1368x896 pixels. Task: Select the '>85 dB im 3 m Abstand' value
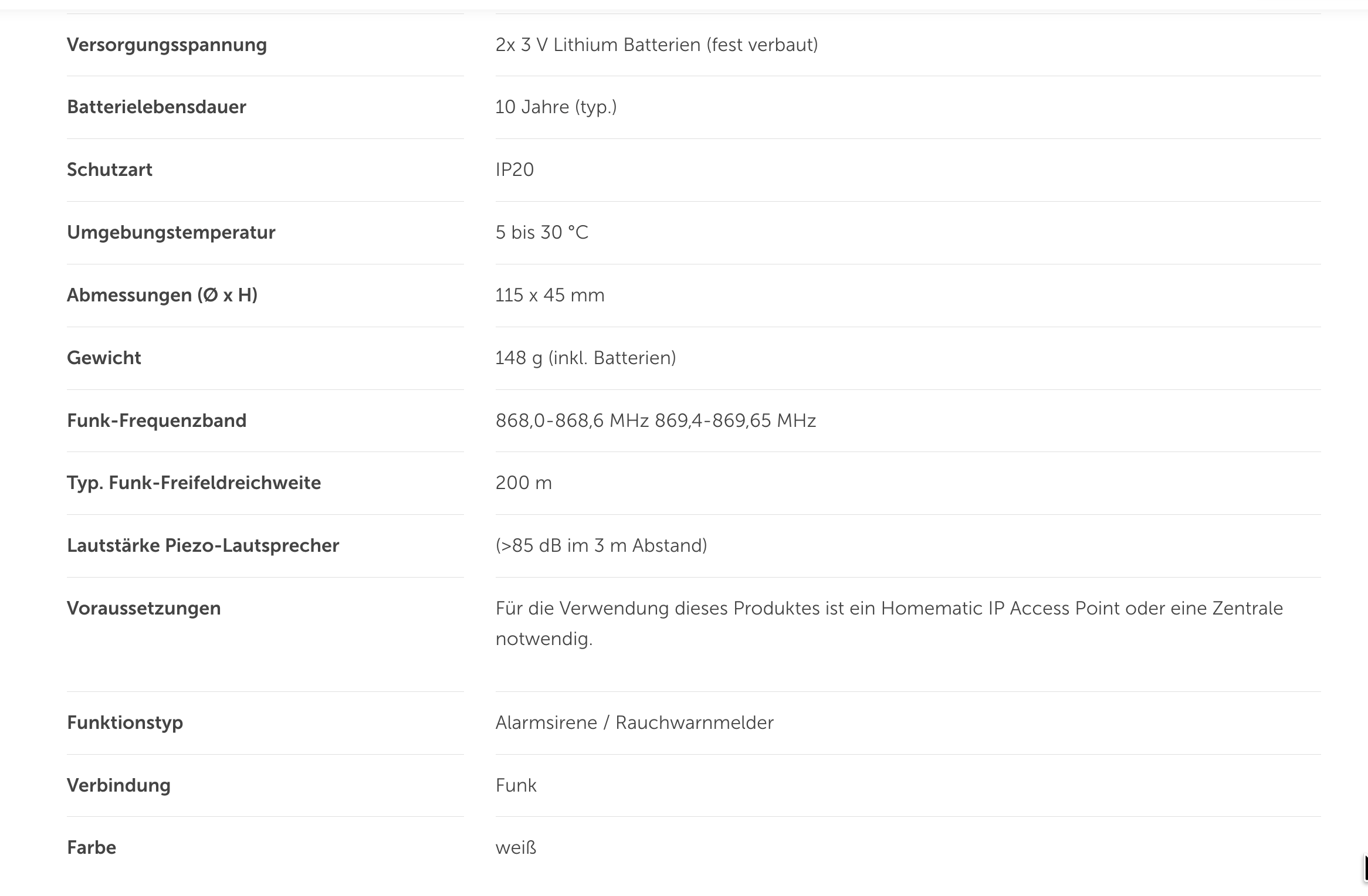click(x=601, y=546)
